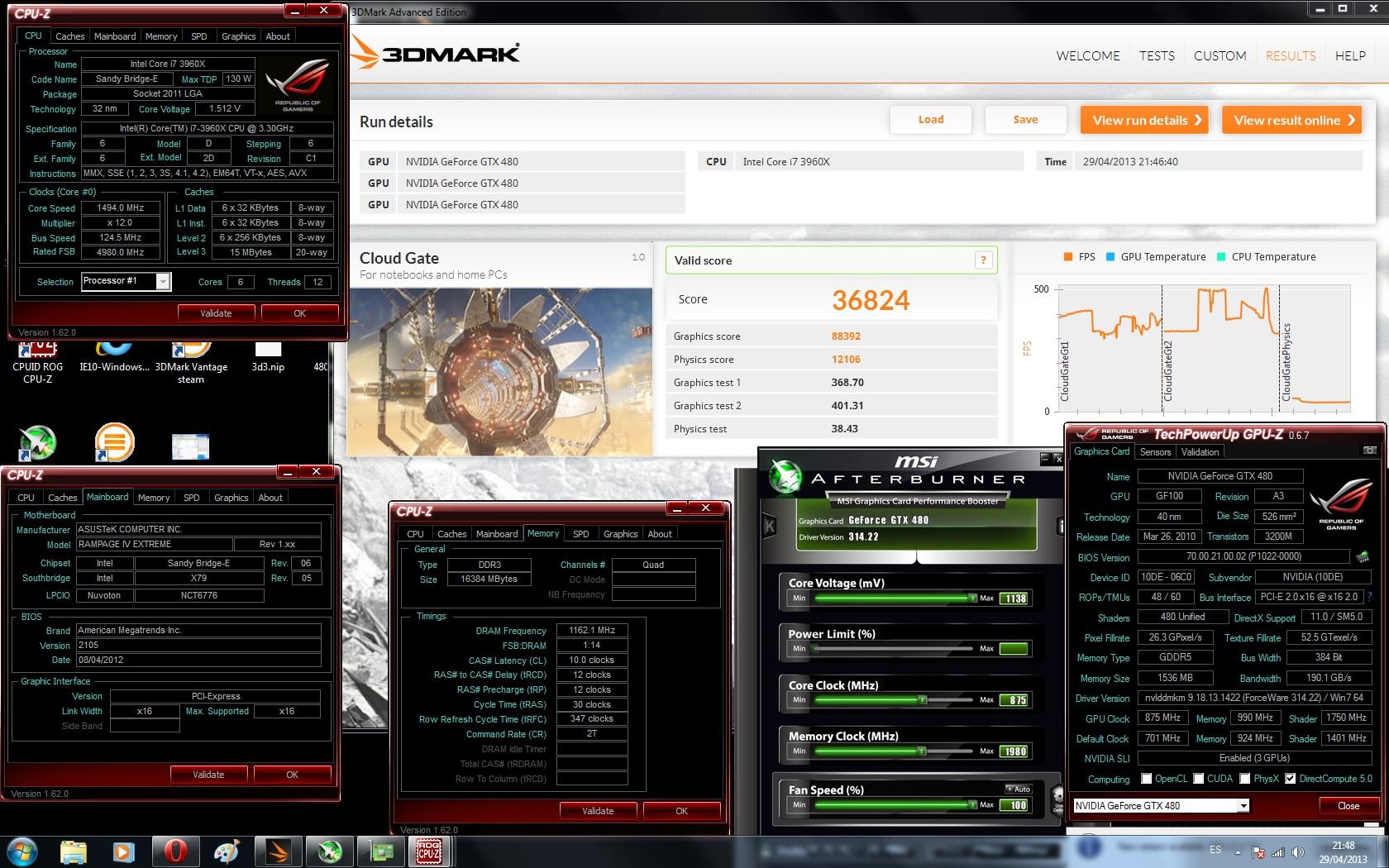Click the Bus Interface question mark in GPU-Z

pos(1370,596)
